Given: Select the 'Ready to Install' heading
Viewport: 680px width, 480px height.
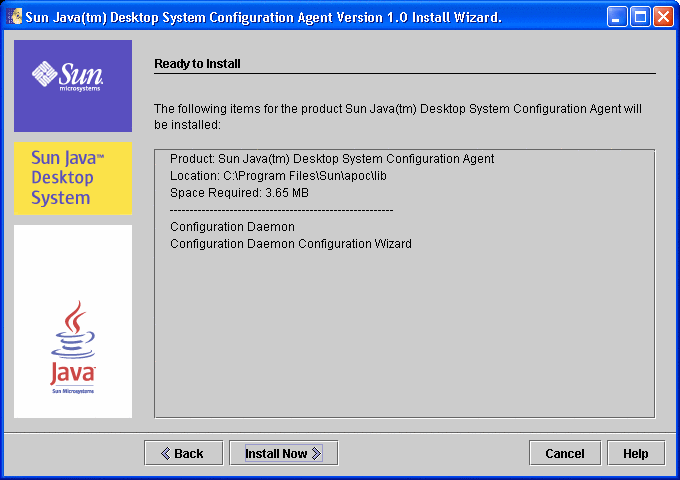Looking at the screenshot, I should click(197, 64).
